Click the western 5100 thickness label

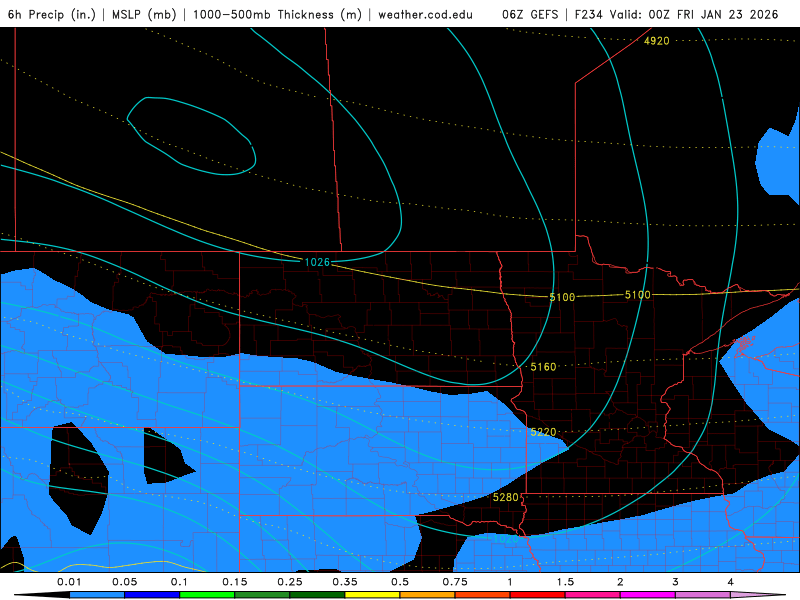pos(562,297)
